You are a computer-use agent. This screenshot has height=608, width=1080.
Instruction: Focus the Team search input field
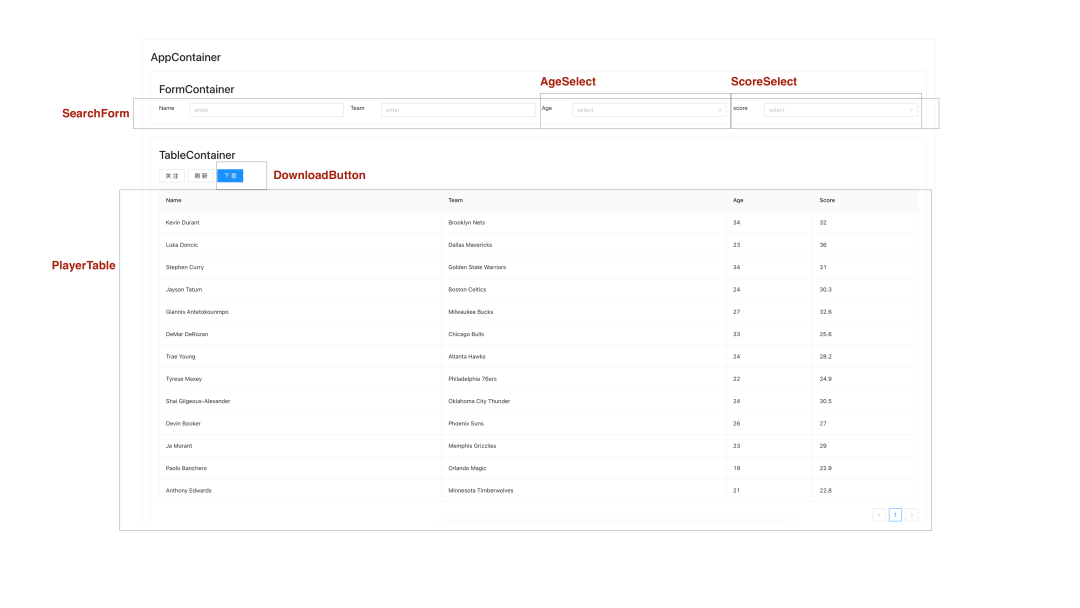pos(458,109)
